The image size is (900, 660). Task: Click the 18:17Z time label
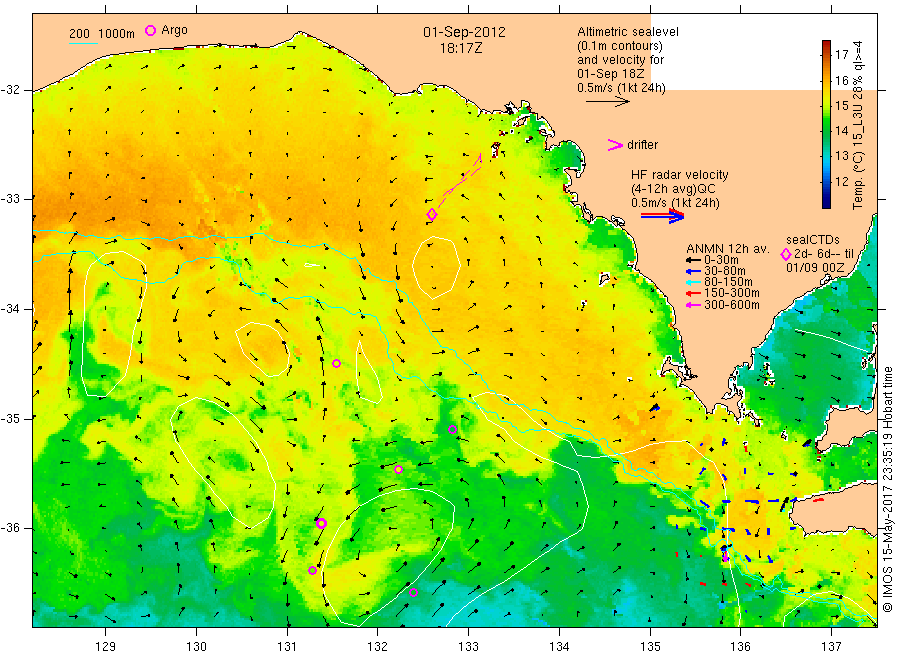pos(461,49)
